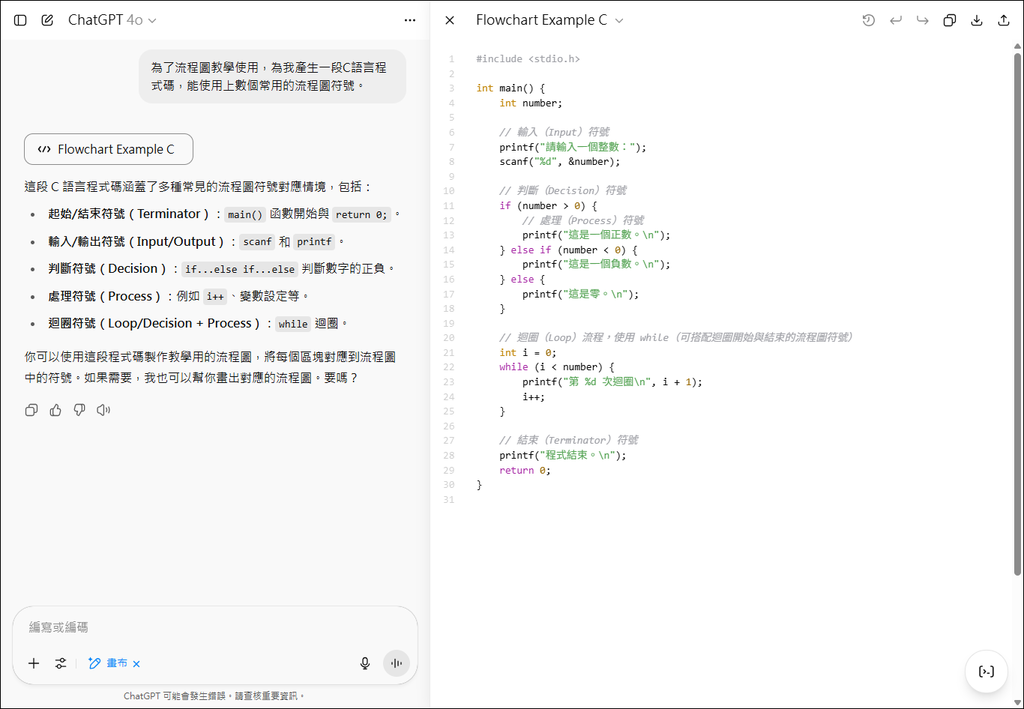The height and width of the screenshot is (709, 1024).
Task: Open the three-dot more options menu
Action: point(410,20)
